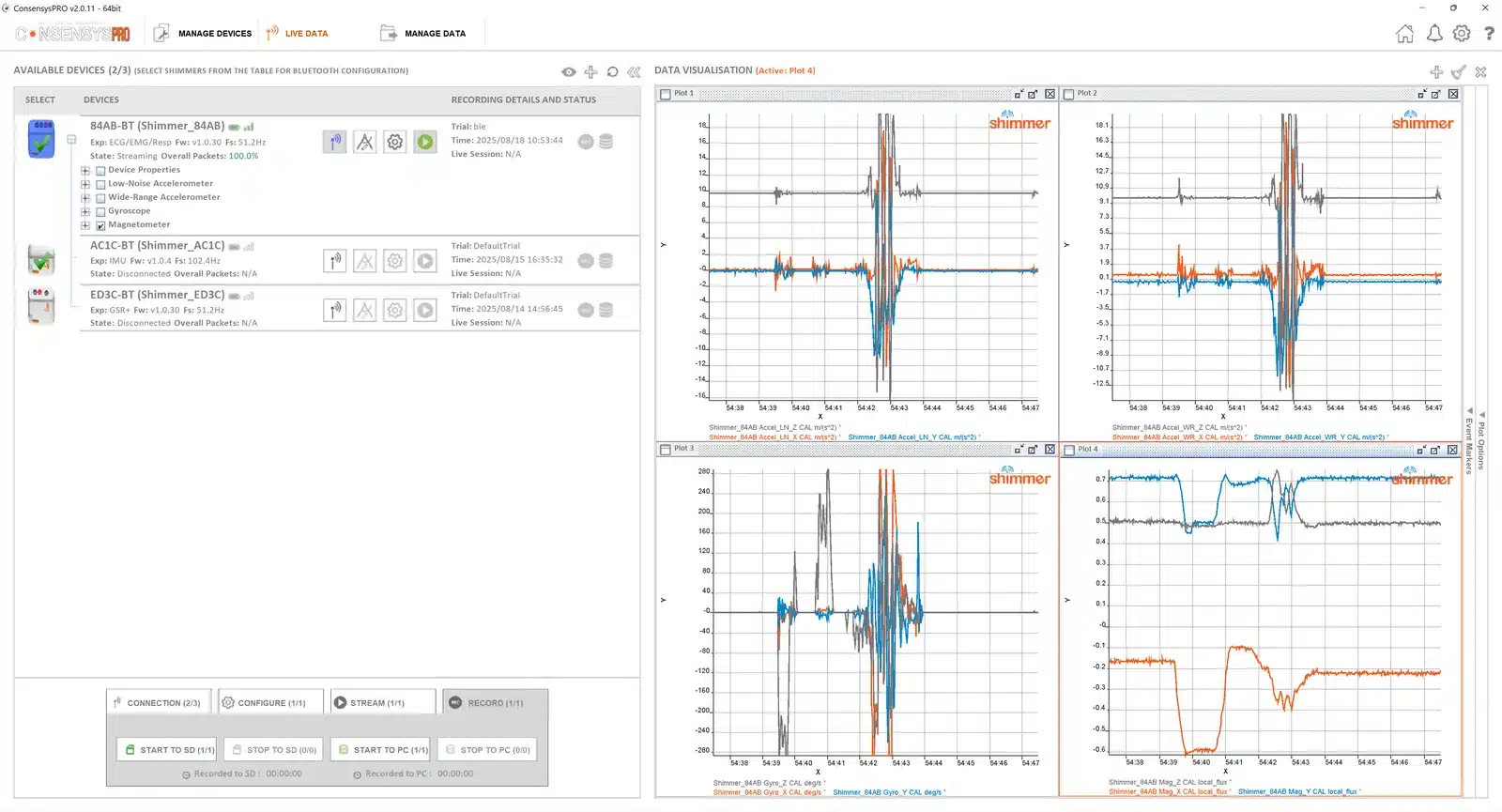Image resolution: width=1502 pixels, height=812 pixels.
Task: Click the Bluetooth connect icon for Shimmer_84AB
Action: [335, 142]
